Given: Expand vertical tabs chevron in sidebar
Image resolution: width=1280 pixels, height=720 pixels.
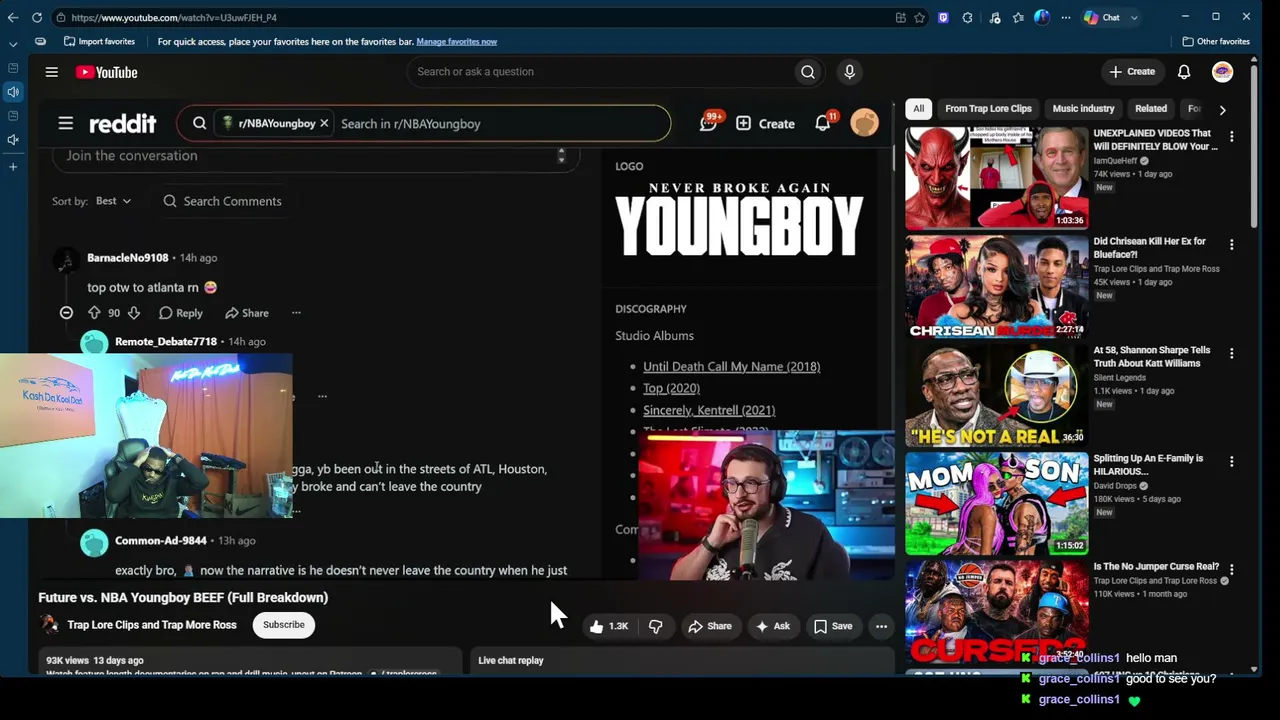Looking at the screenshot, I should click(13, 44).
